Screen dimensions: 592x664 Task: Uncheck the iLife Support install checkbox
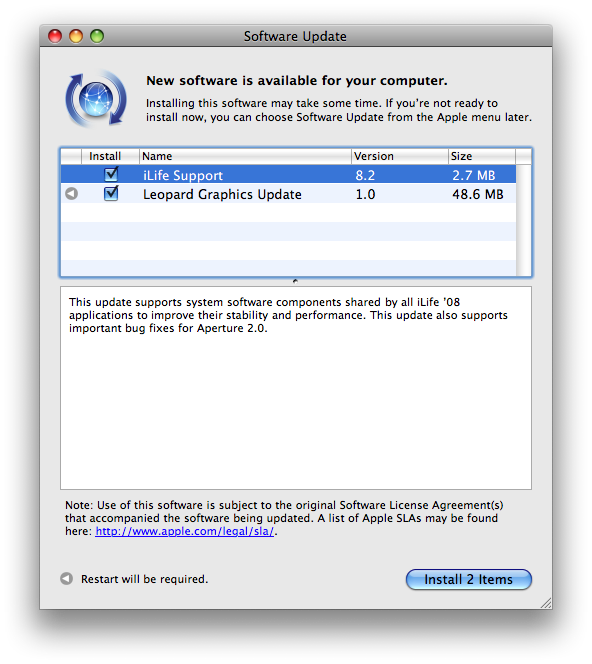tap(111, 174)
